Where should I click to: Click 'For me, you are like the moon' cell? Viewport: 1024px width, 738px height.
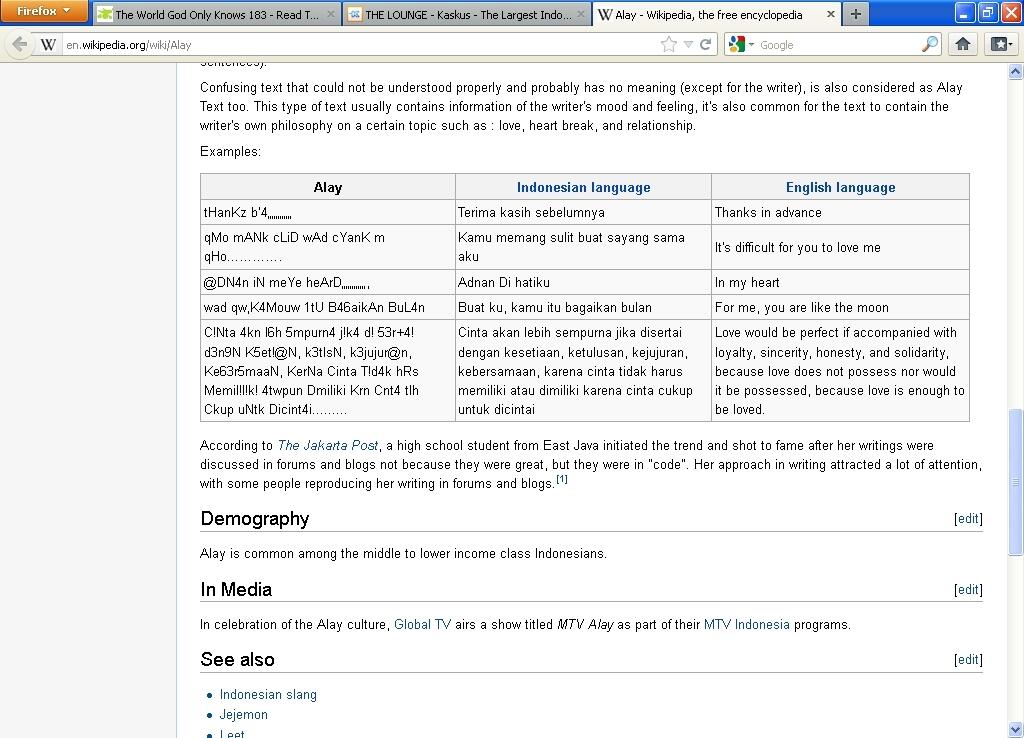[840, 307]
